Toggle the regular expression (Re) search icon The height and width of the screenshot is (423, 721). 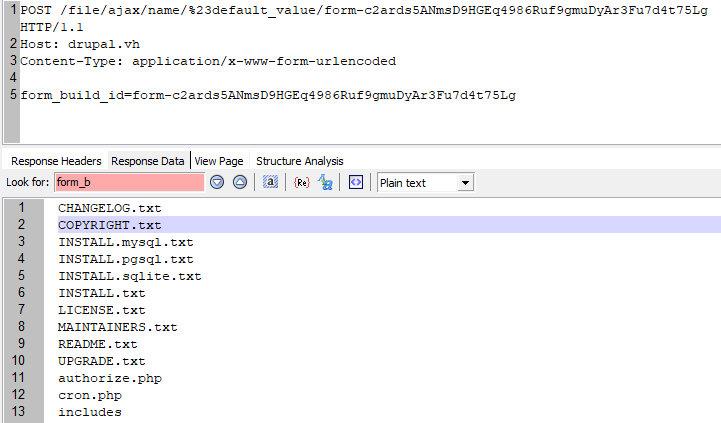pyautogui.click(x=301, y=182)
